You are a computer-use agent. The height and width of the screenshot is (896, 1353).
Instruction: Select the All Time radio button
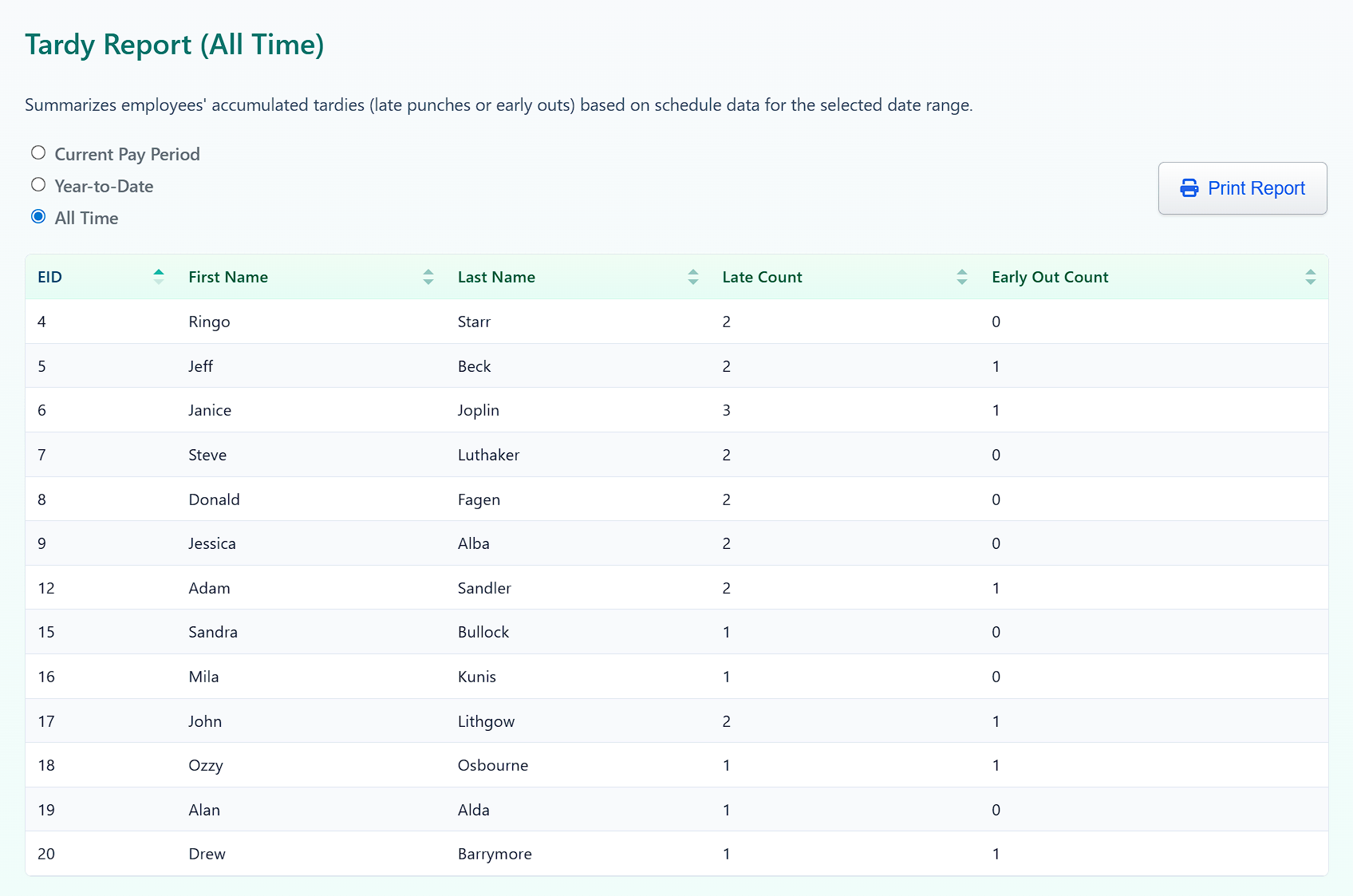(x=38, y=217)
